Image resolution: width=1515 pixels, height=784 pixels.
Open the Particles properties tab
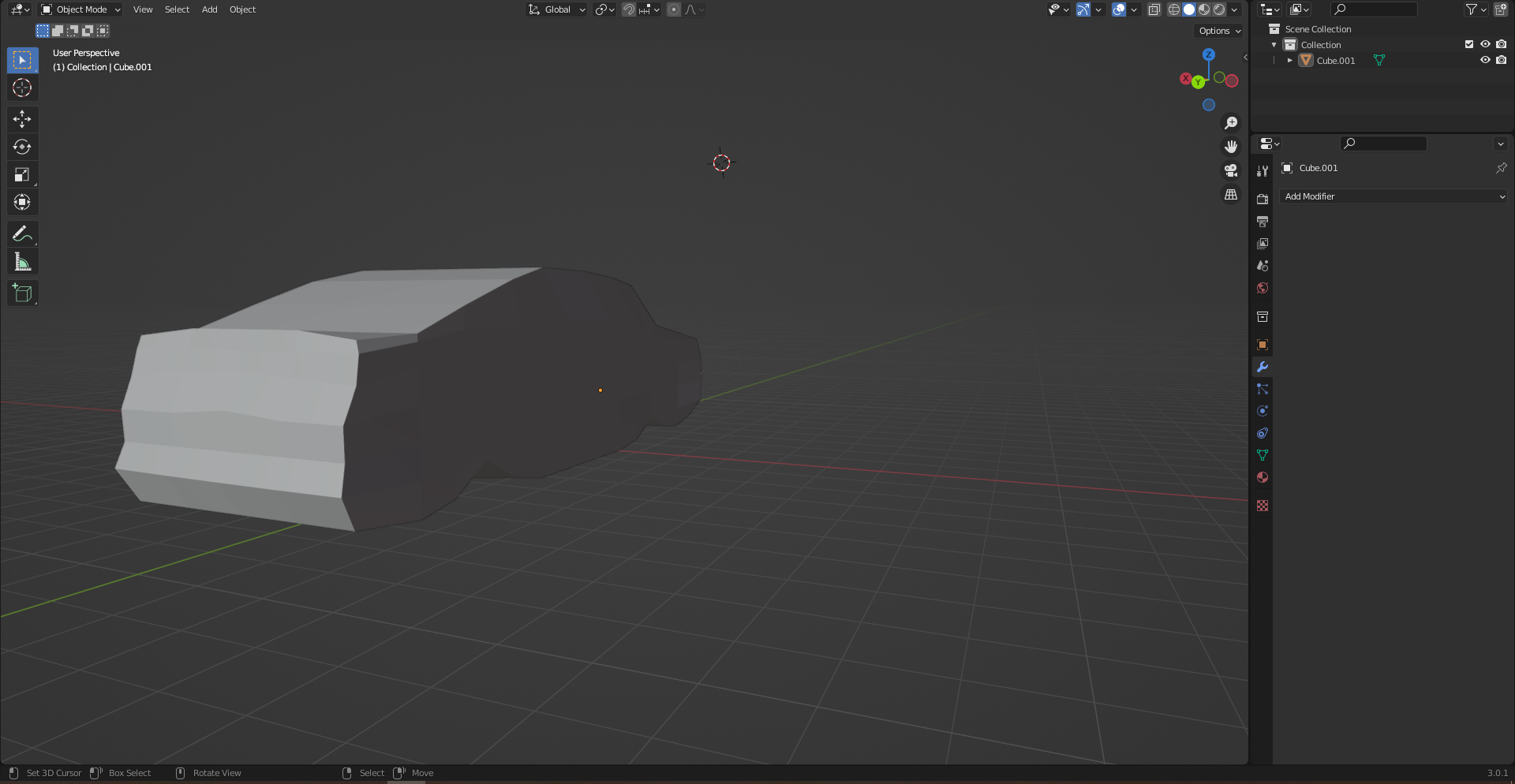(x=1262, y=389)
